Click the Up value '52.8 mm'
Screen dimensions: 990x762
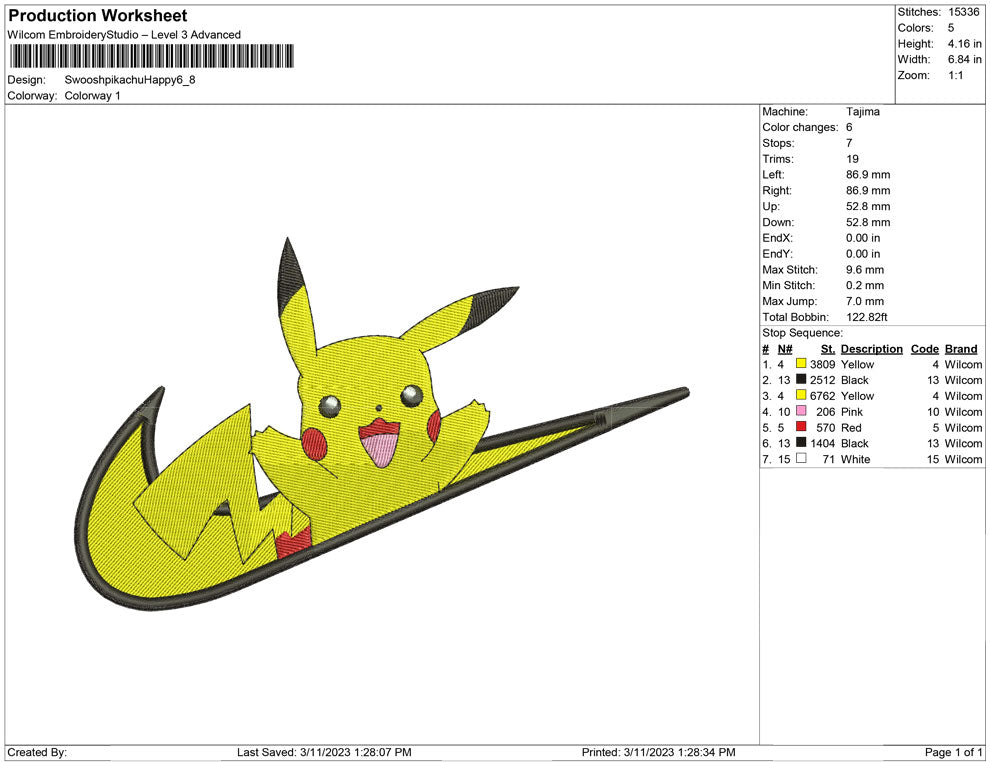[868, 206]
